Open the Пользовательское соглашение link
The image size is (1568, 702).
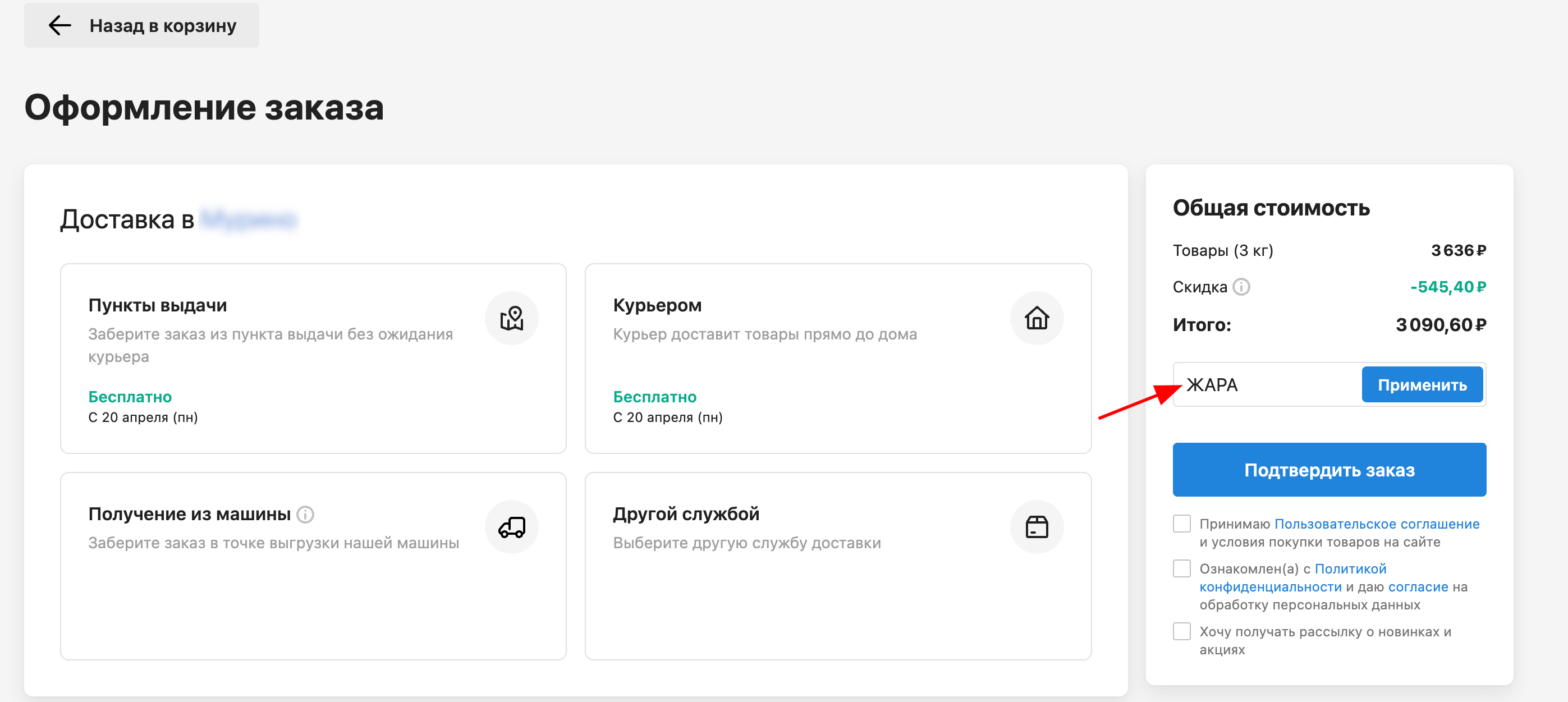[x=1376, y=524]
